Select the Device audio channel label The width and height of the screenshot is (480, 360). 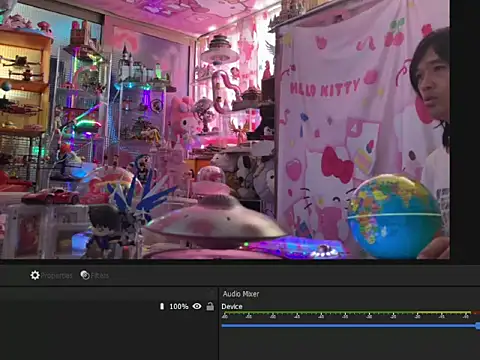pyautogui.click(x=232, y=307)
